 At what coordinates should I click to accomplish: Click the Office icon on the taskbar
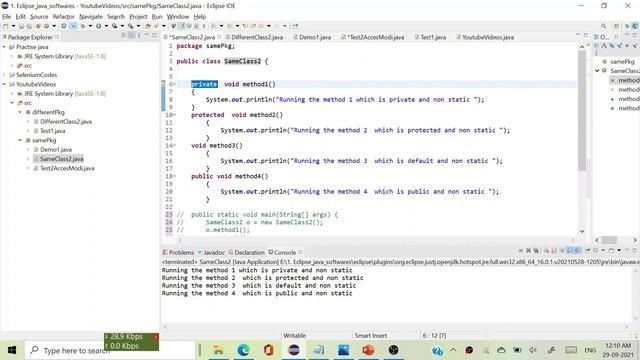(268, 350)
